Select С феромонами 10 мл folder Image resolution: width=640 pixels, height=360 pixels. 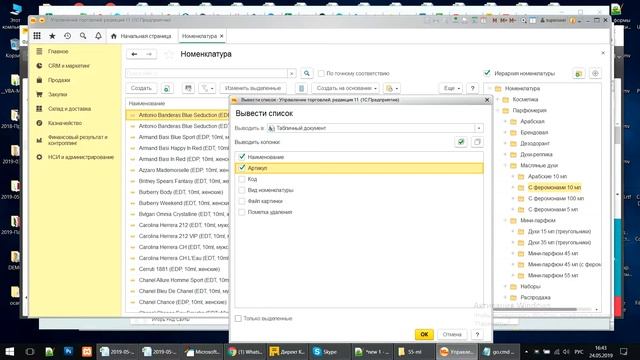pos(554,187)
